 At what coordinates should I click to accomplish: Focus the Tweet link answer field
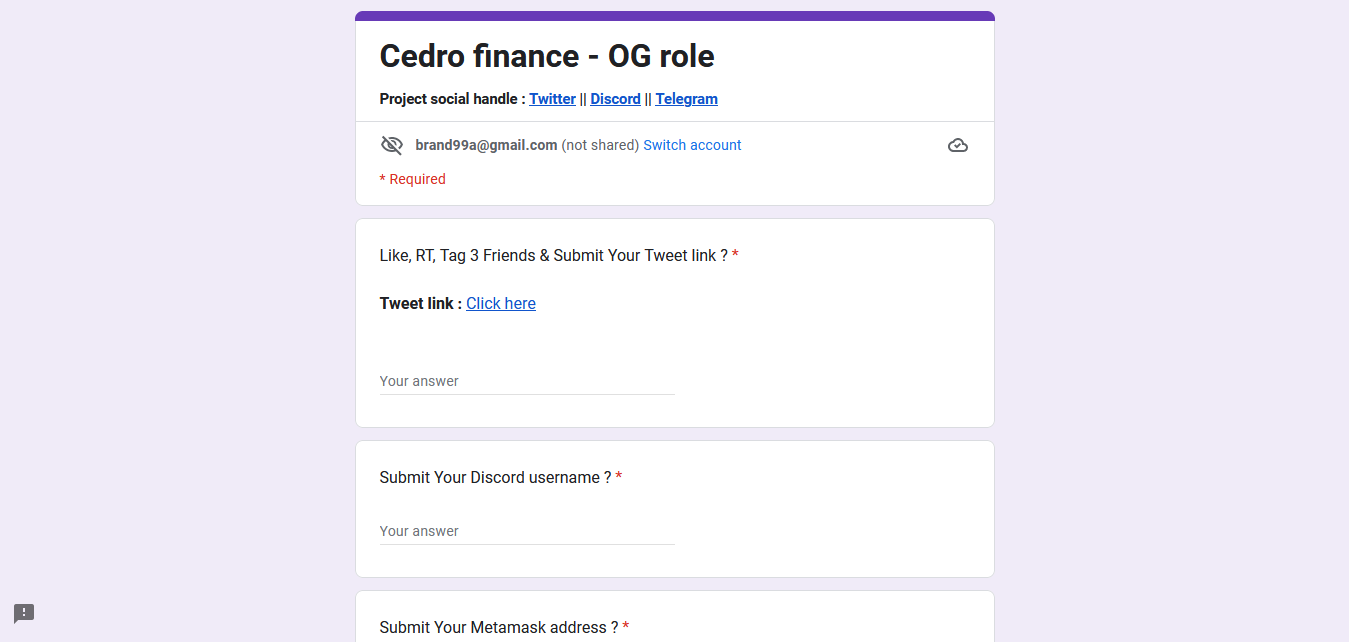[x=527, y=381]
